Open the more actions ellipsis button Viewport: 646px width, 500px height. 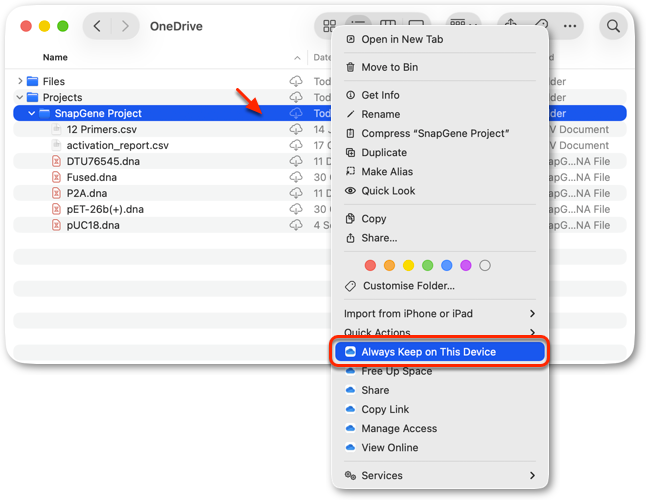[570, 26]
